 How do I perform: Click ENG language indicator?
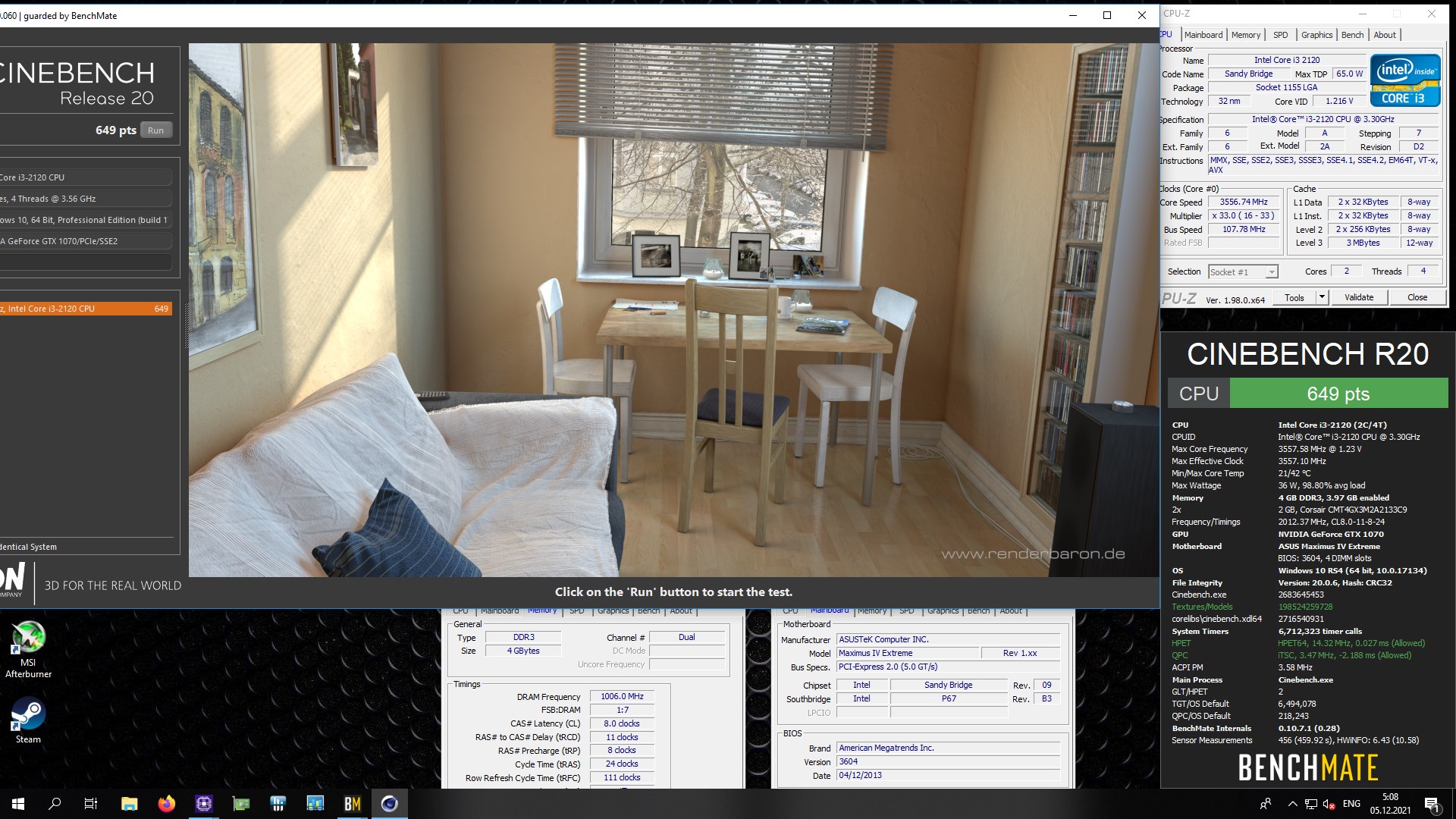(1351, 804)
